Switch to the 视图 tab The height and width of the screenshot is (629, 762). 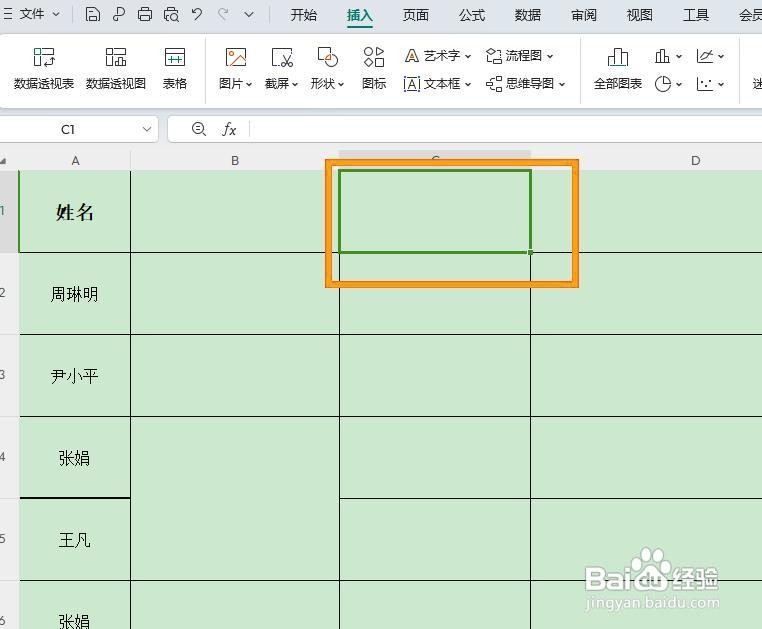pos(640,15)
